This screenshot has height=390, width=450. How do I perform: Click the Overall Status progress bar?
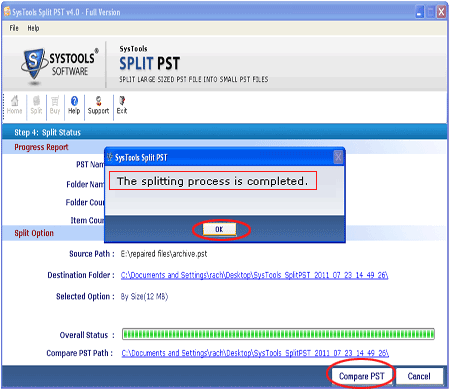(278, 334)
